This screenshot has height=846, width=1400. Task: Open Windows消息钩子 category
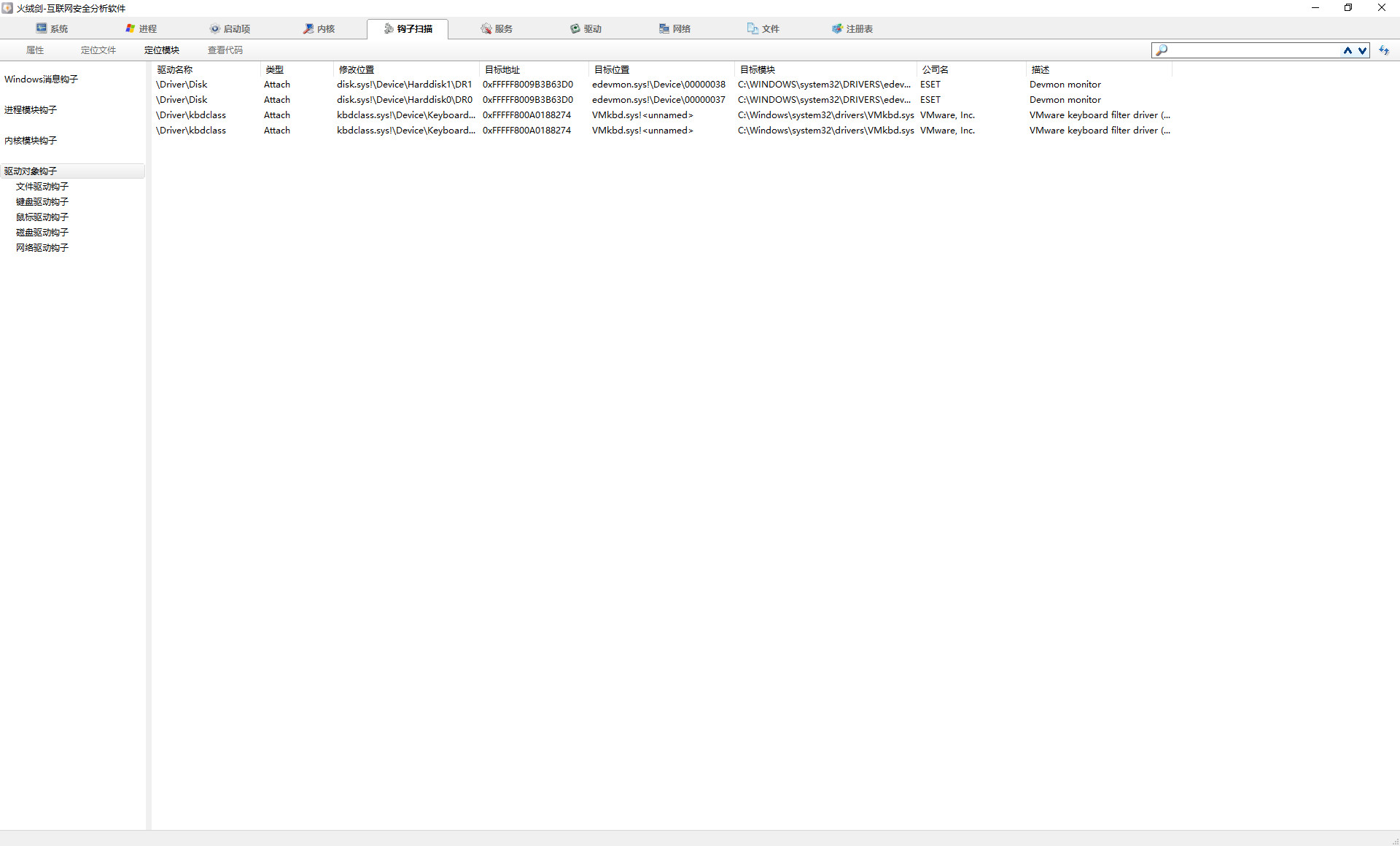coord(41,79)
